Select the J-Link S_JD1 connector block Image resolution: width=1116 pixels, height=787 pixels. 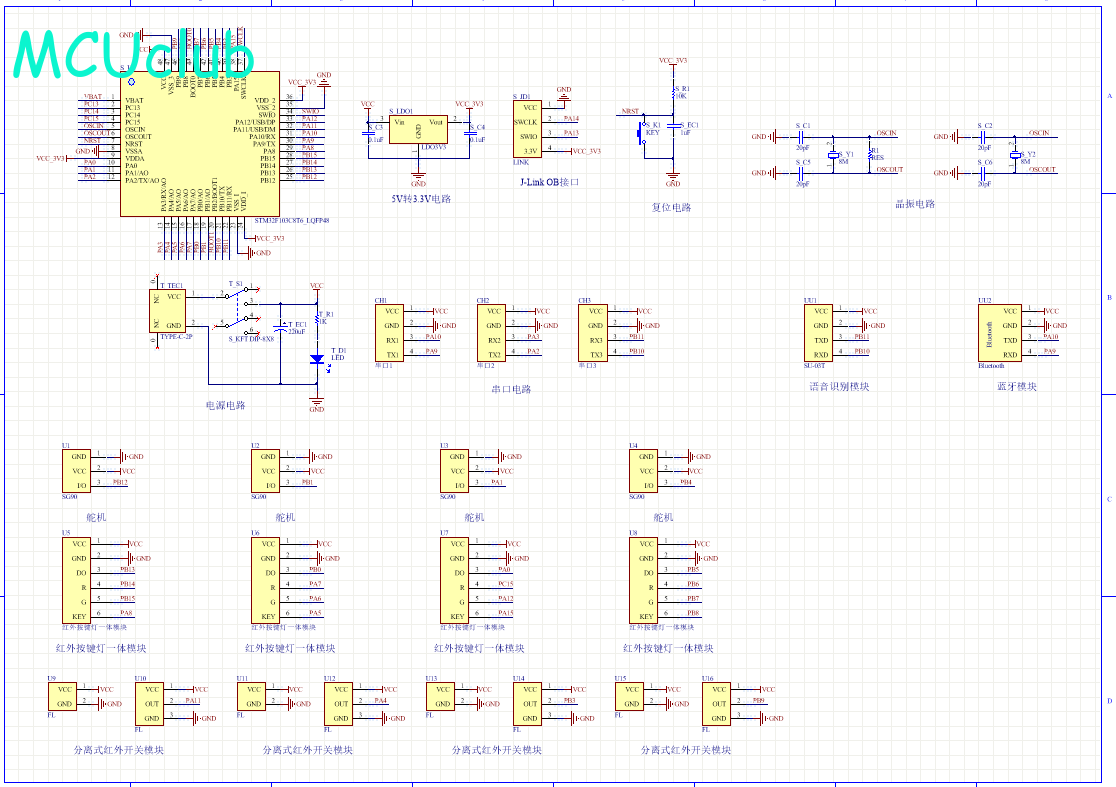tap(527, 129)
